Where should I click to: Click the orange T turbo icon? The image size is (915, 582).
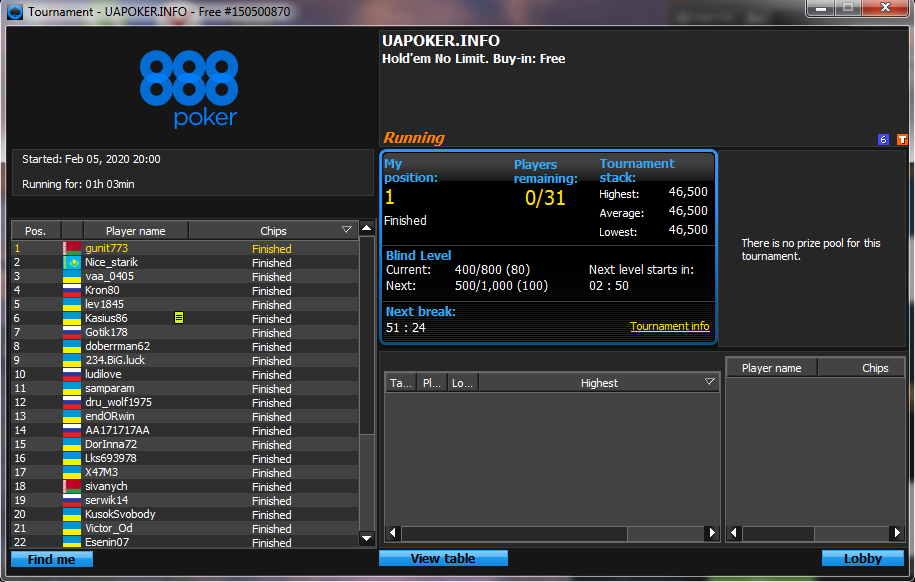(x=902, y=140)
